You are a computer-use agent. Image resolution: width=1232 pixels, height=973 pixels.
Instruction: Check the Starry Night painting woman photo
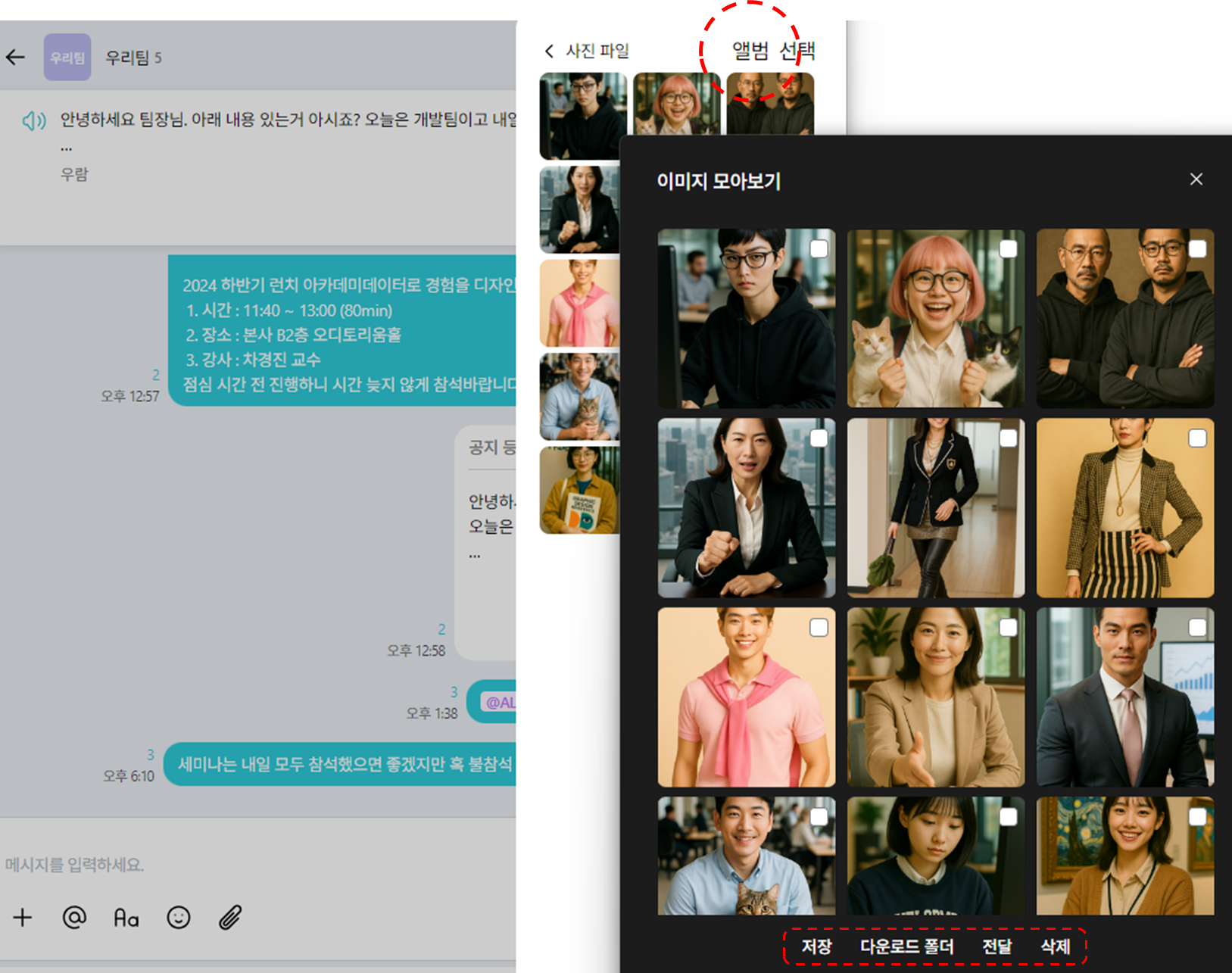coord(1197,817)
